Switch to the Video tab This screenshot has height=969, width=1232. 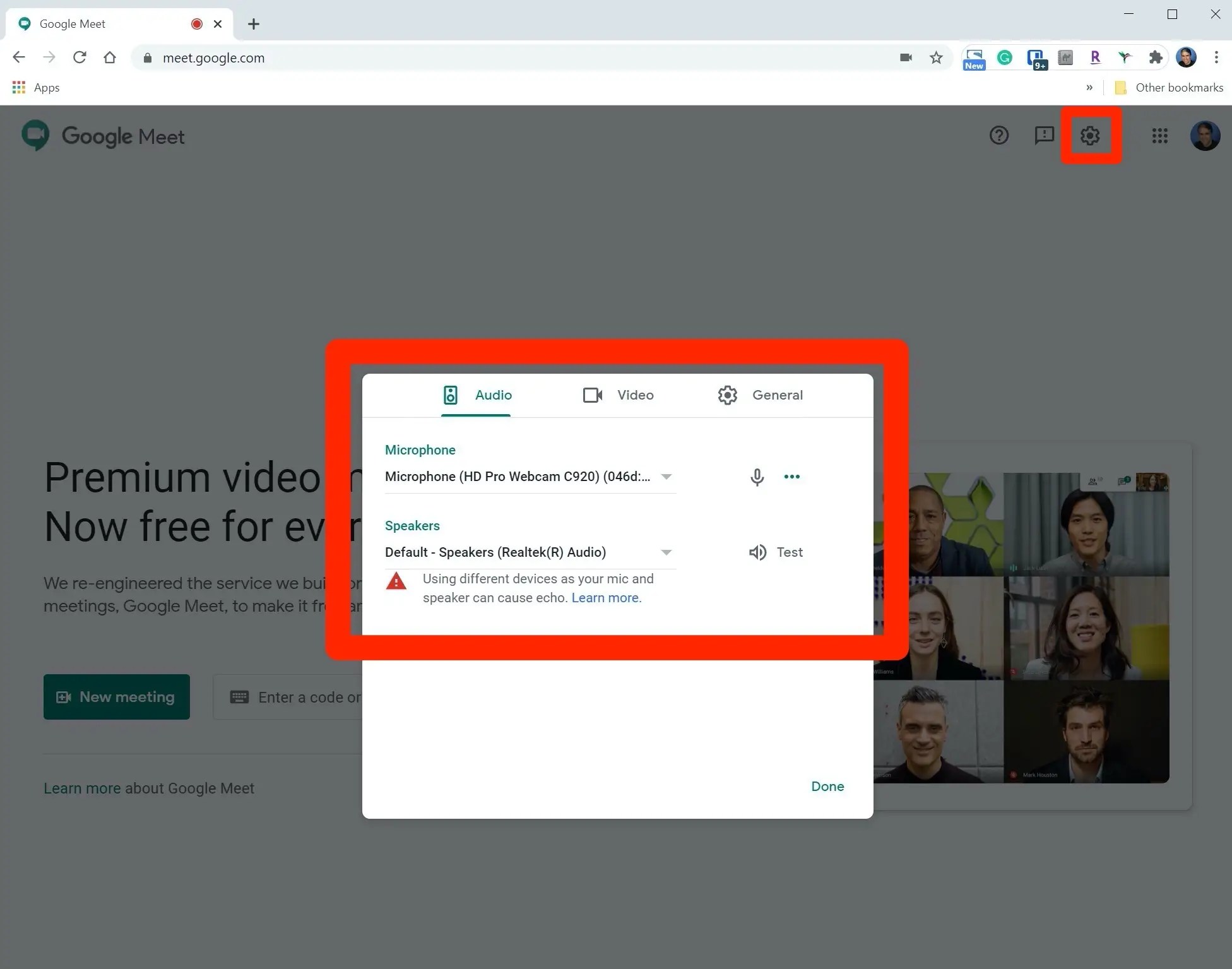tap(618, 395)
